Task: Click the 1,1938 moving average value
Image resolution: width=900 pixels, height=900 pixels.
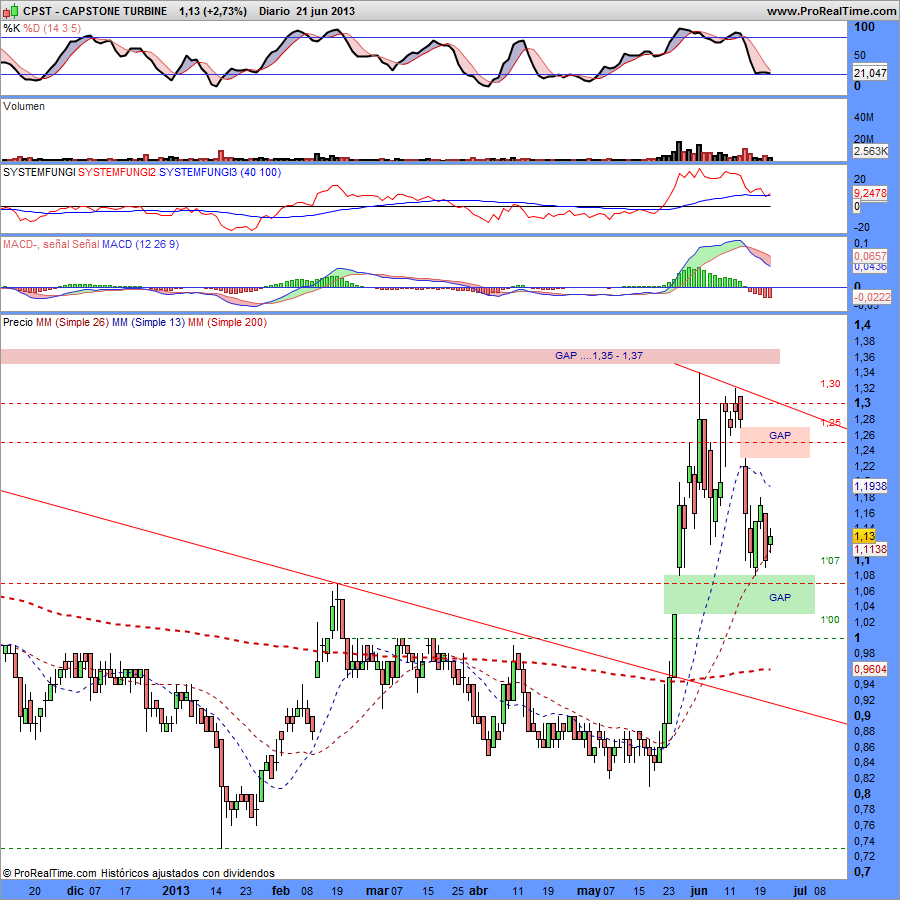Action: [x=870, y=486]
